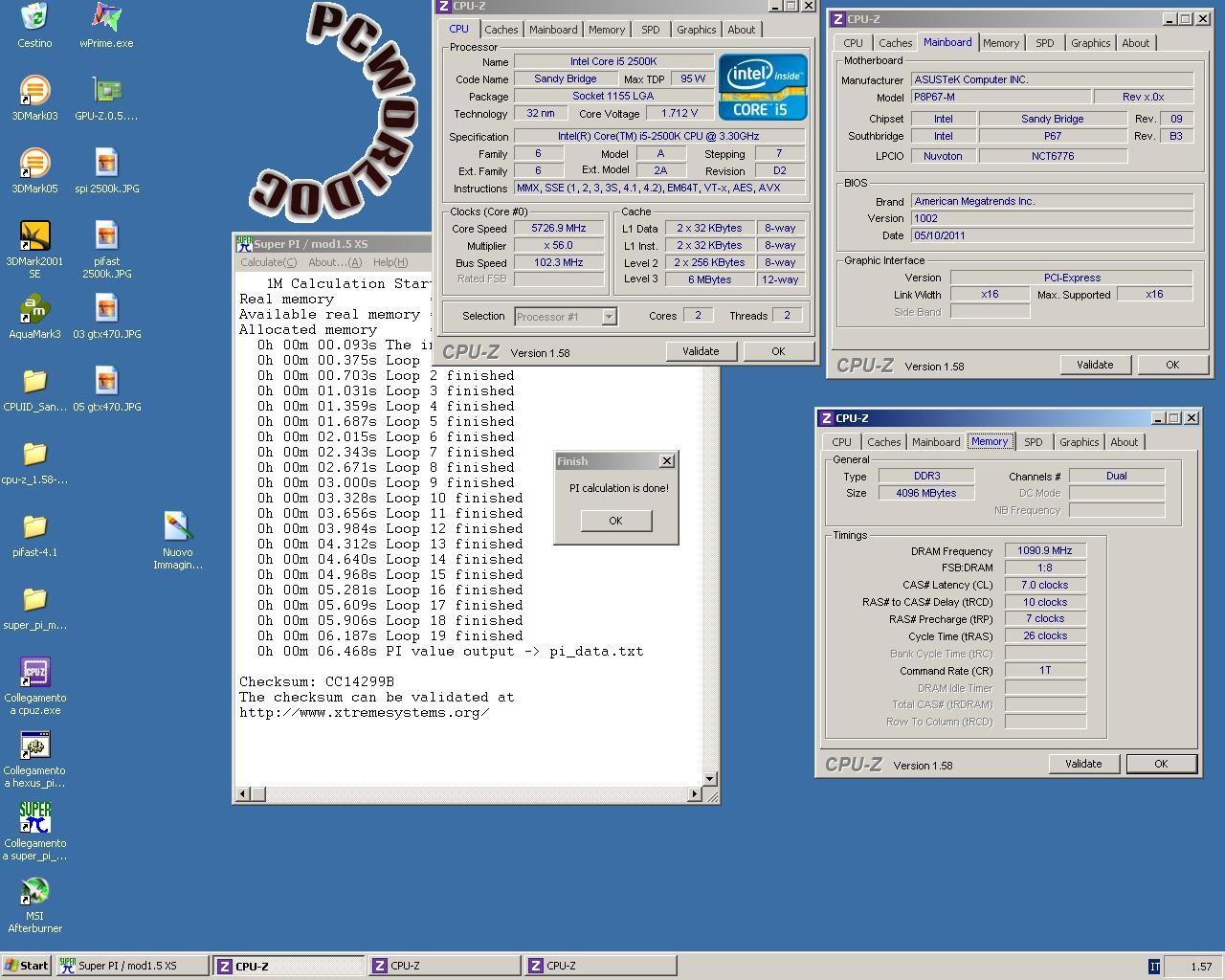Screen dimensions: 1225x980
Task: Click the language indicator in system tray
Action: 1154,967
